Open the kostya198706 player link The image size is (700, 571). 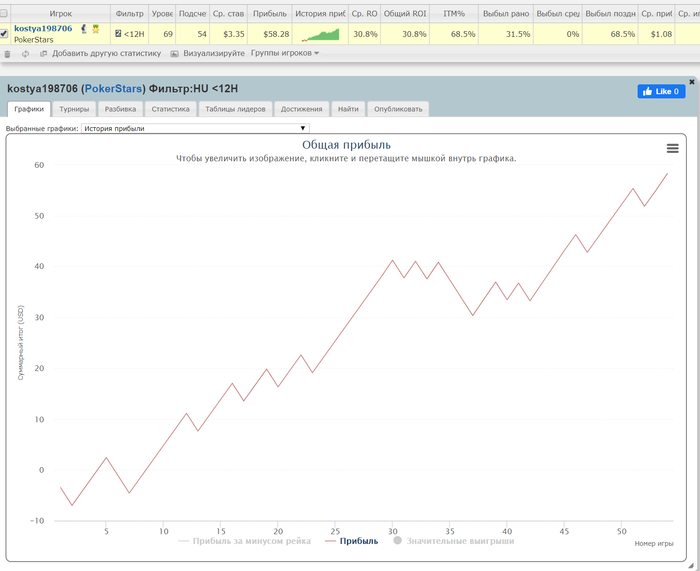point(43,29)
